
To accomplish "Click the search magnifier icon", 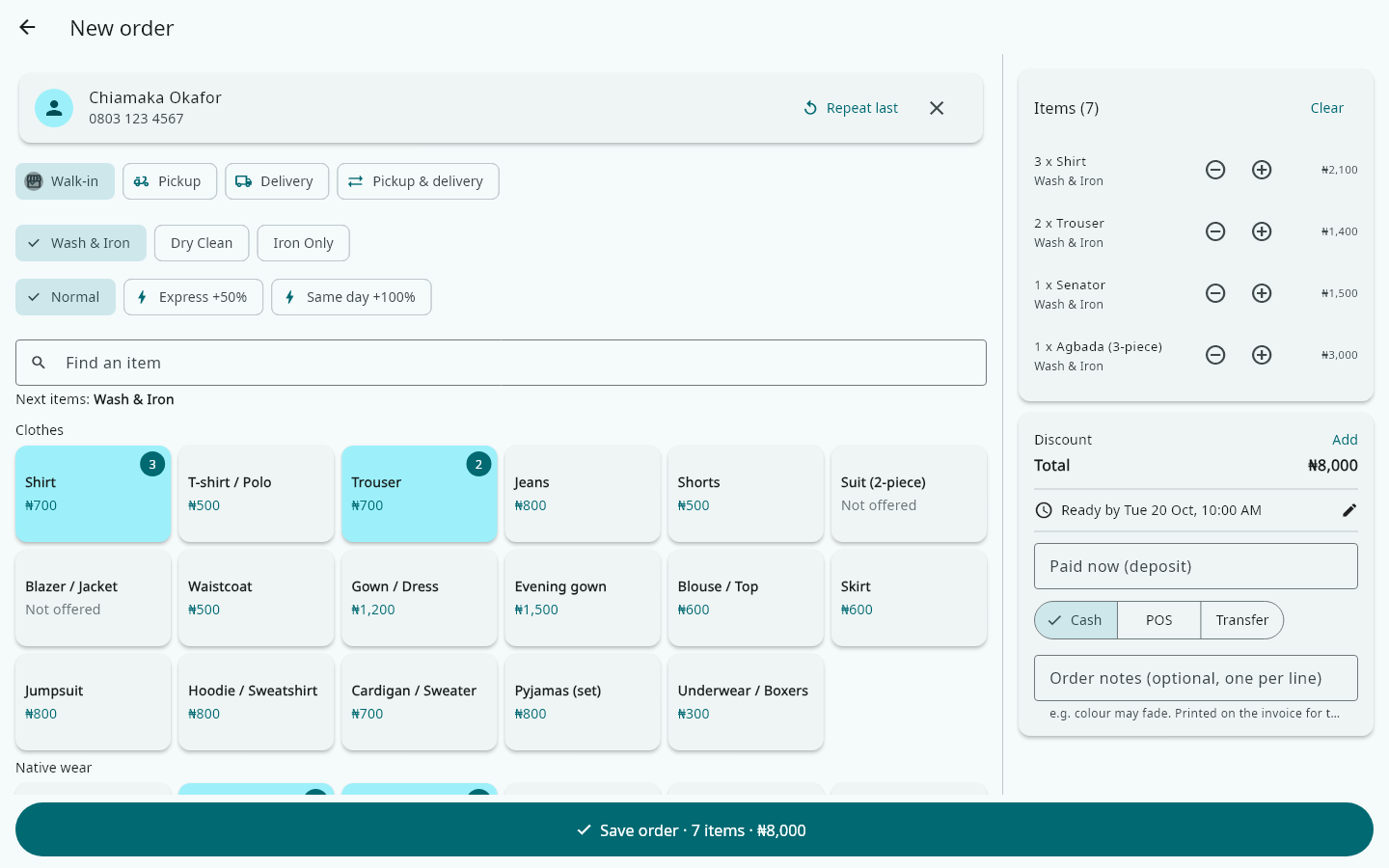I will [39, 363].
